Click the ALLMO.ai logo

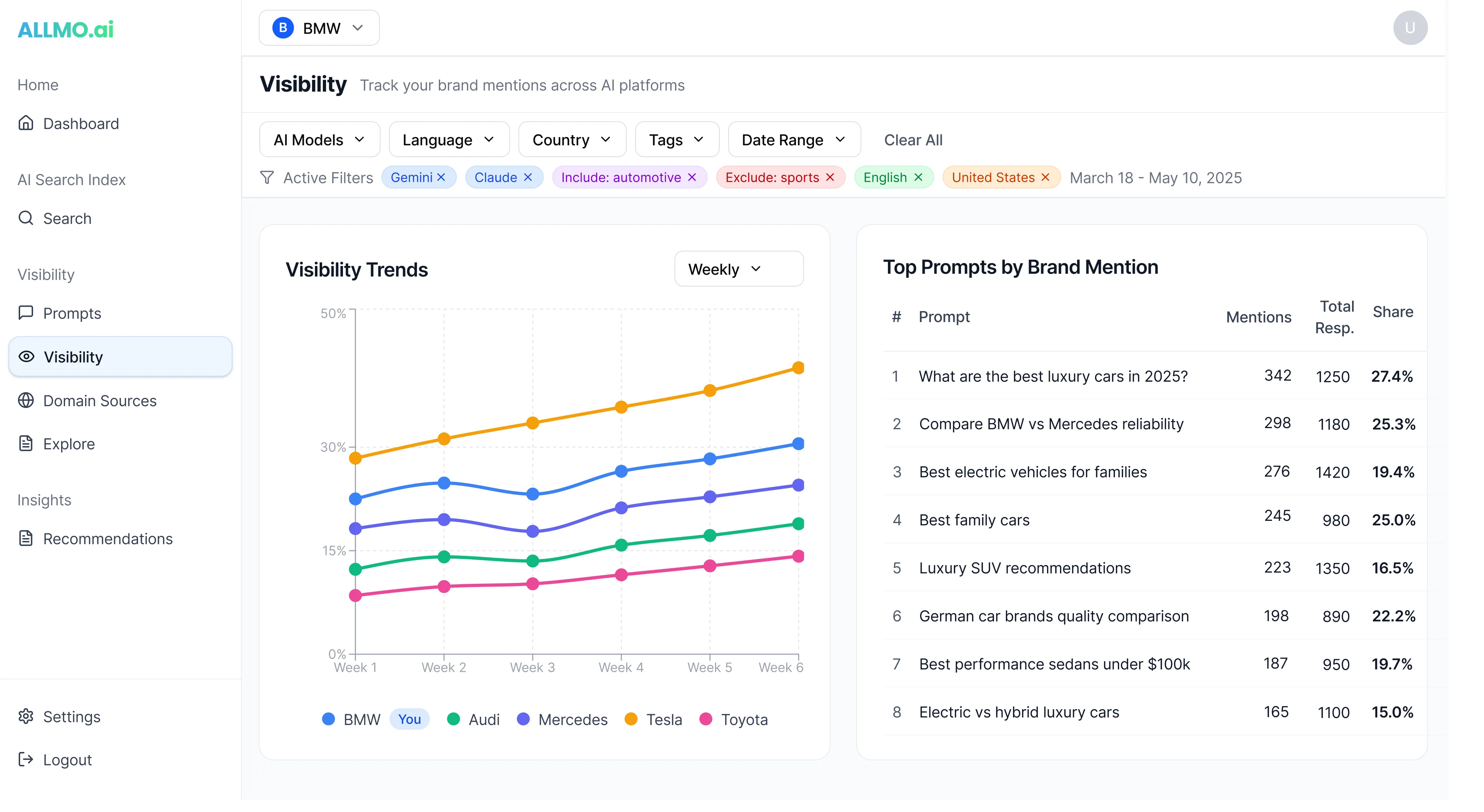(66, 29)
